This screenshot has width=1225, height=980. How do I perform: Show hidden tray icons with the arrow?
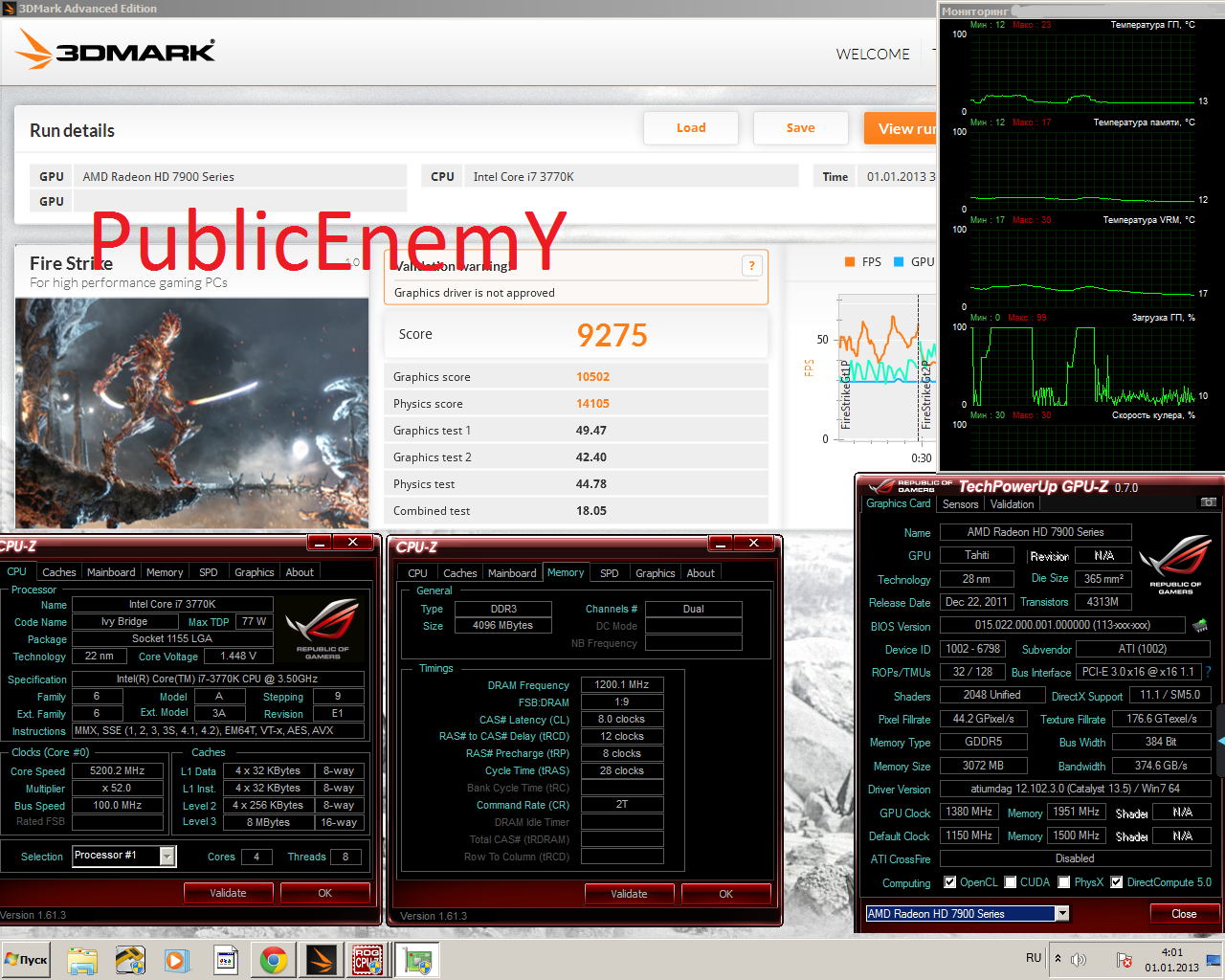tap(1058, 958)
